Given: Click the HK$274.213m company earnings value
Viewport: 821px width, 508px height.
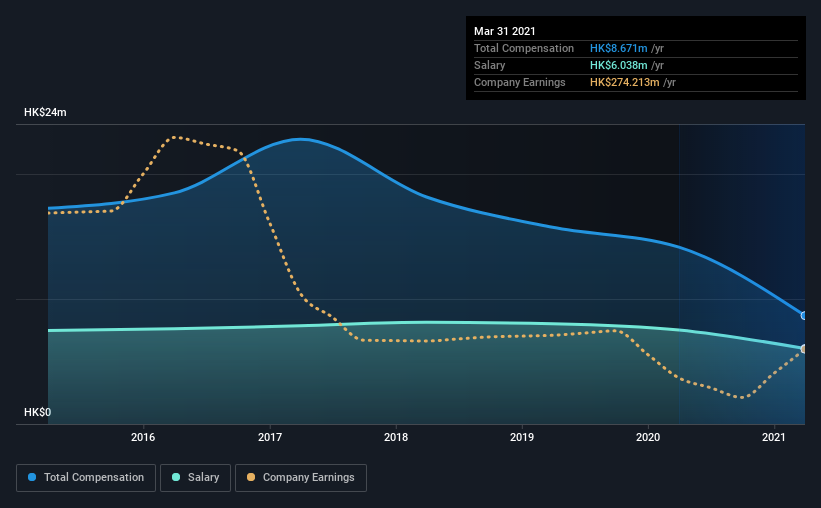Looking at the screenshot, I should 625,82.
